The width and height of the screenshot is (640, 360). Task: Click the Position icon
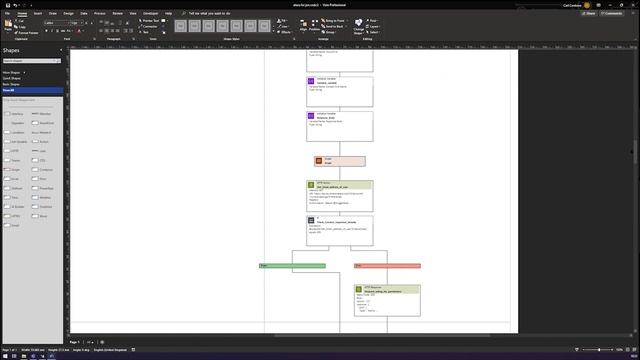pyautogui.click(x=314, y=25)
